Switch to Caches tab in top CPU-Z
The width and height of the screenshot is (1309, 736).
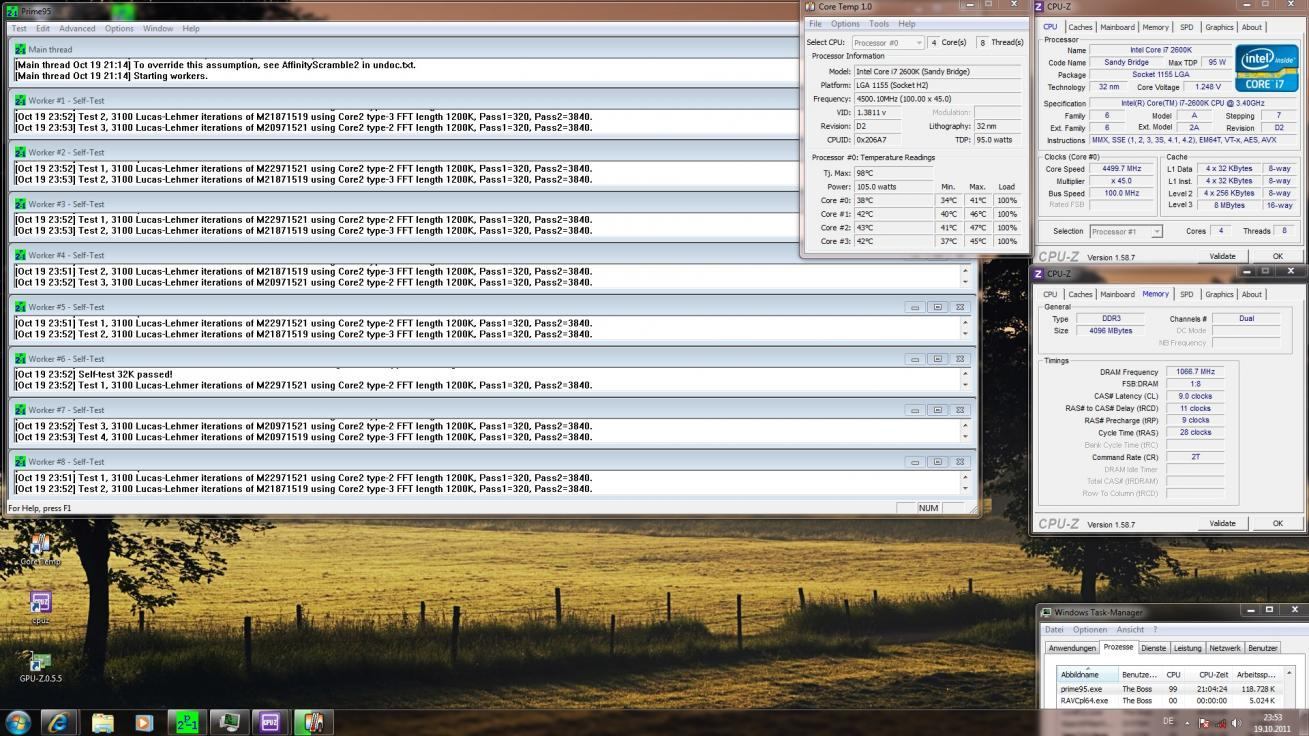[1080, 28]
